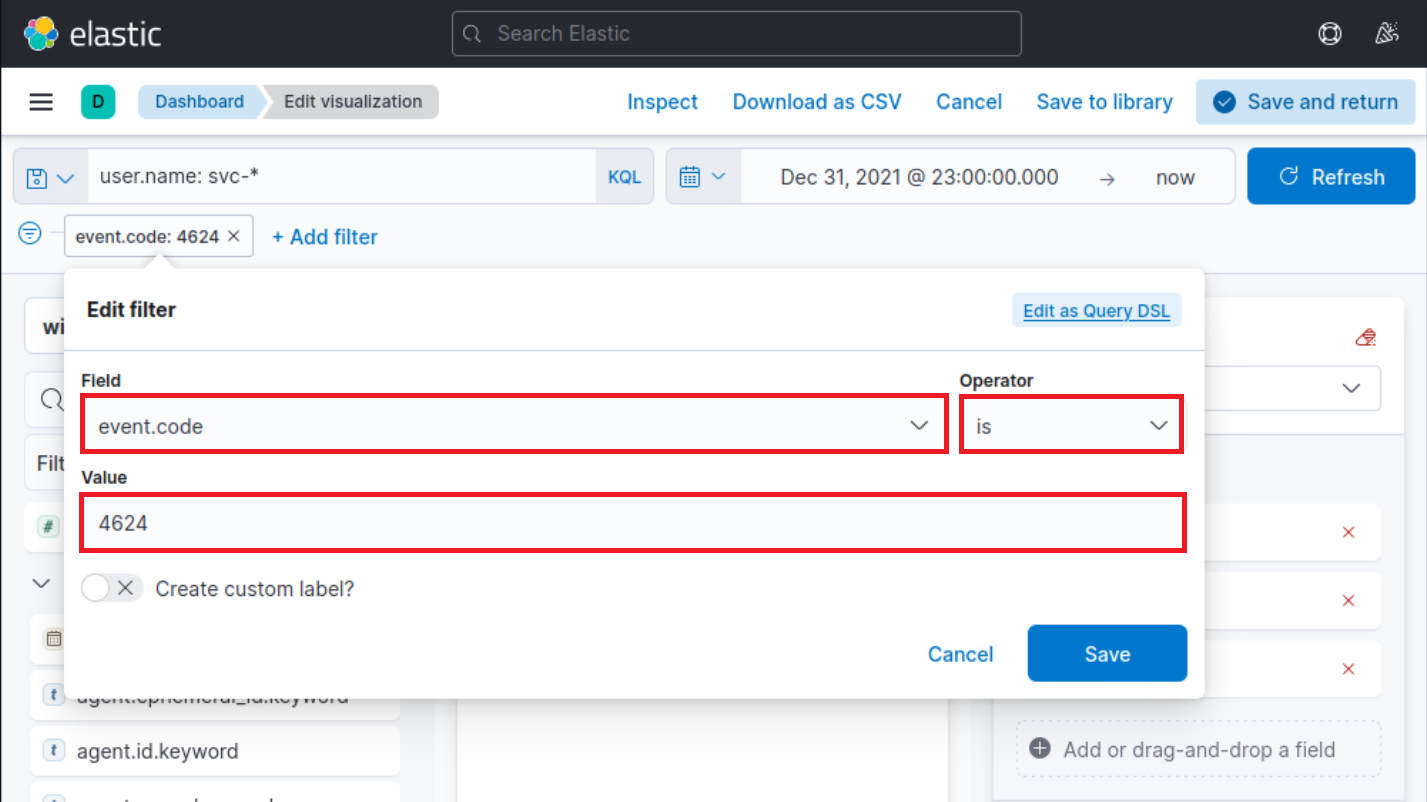Select the Edit visualization breadcrumb

(x=348, y=101)
